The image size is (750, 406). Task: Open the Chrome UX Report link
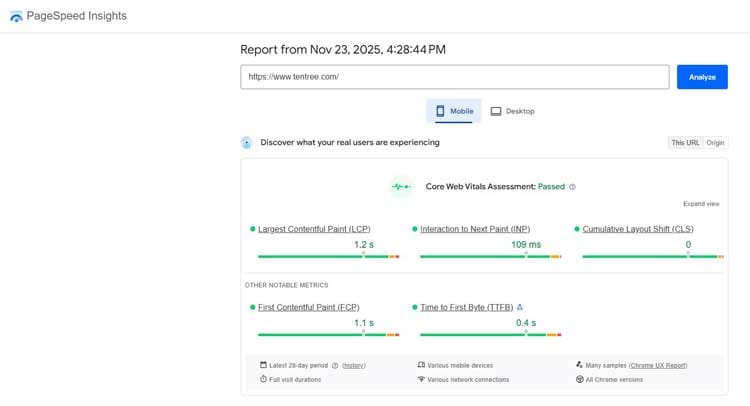[x=658, y=366]
